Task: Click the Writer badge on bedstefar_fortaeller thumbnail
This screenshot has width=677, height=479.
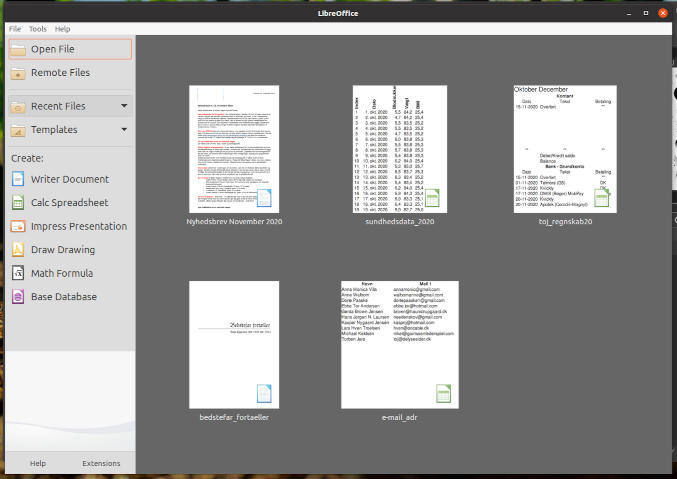Action: click(x=264, y=393)
